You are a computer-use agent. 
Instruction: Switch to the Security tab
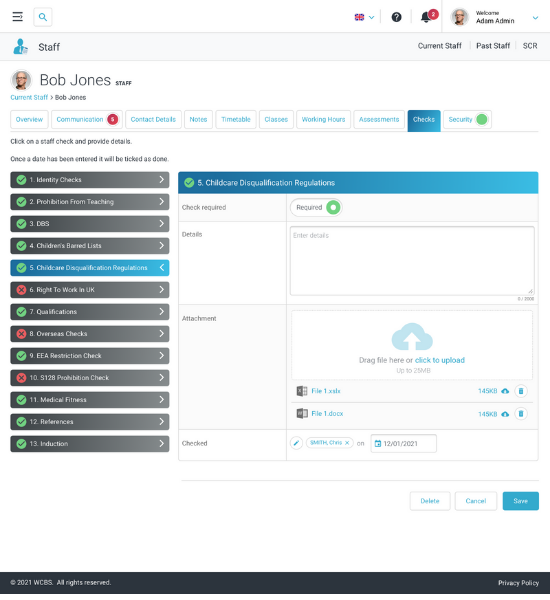[467, 119]
